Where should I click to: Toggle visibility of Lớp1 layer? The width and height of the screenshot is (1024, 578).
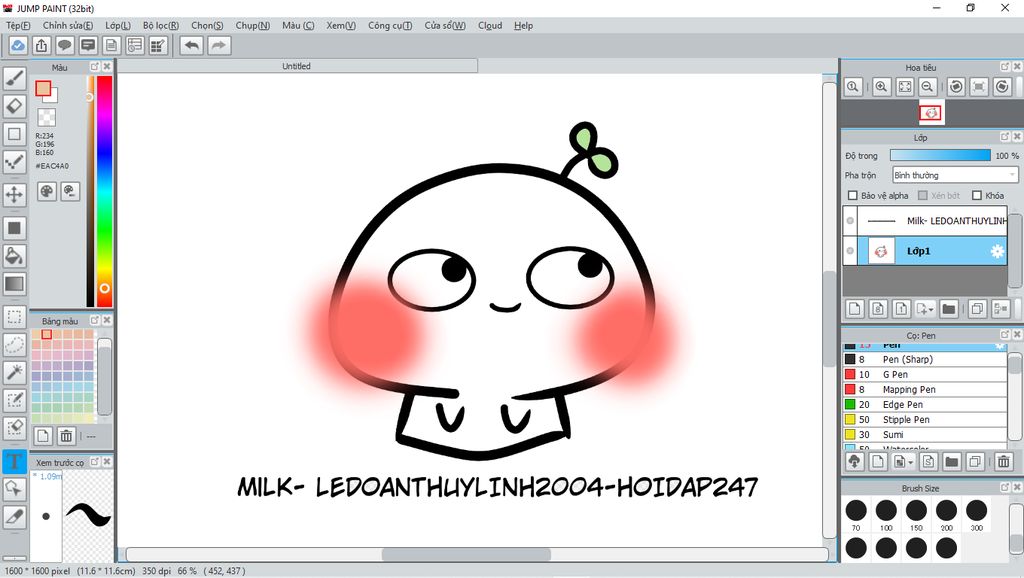click(850, 251)
